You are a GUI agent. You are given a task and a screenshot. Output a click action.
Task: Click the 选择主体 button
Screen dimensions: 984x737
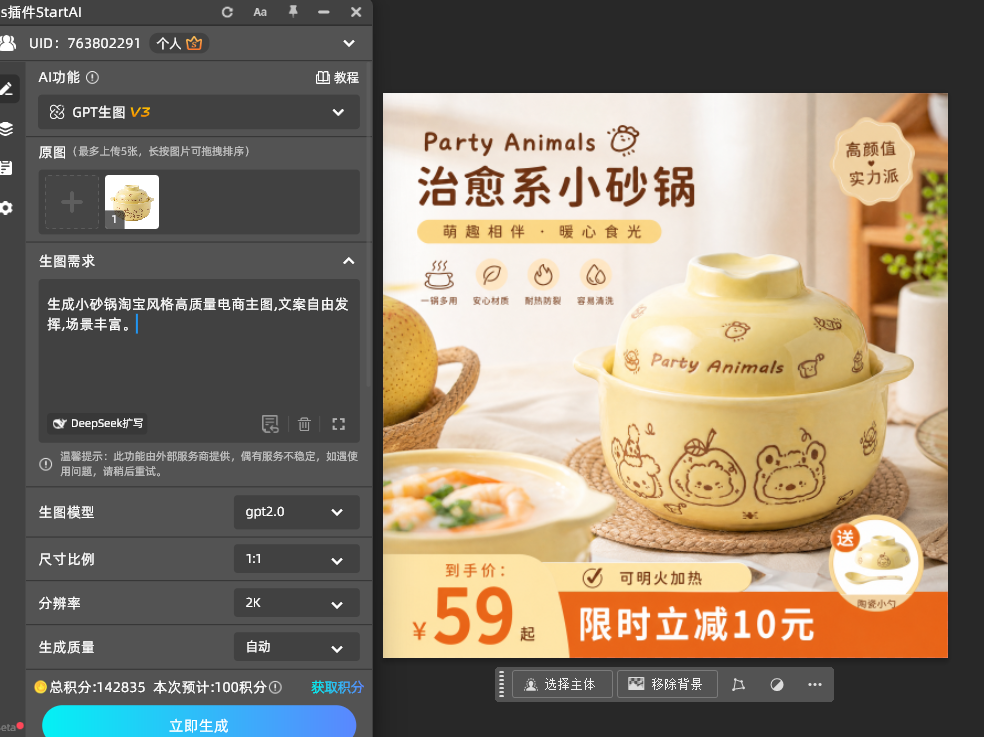pos(562,684)
